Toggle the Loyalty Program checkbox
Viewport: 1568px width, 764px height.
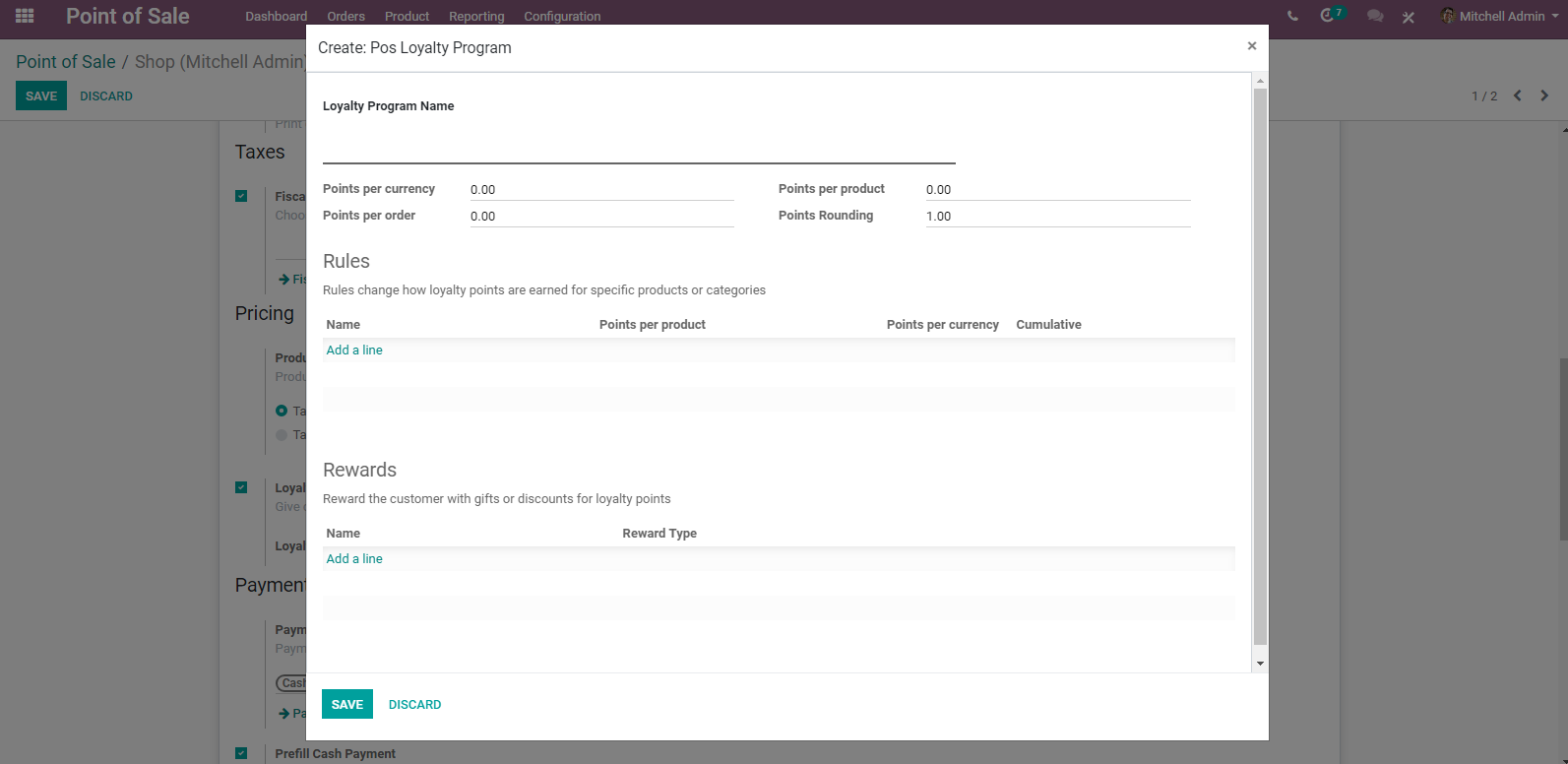click(241, 487)
